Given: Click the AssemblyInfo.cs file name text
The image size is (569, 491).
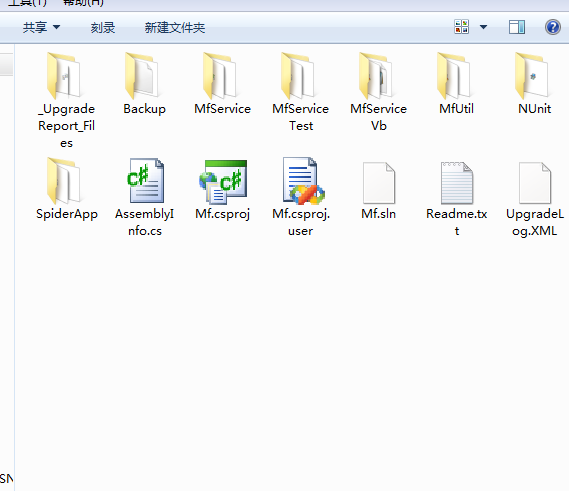Looking at the screenshot, I should coord(144,222).
